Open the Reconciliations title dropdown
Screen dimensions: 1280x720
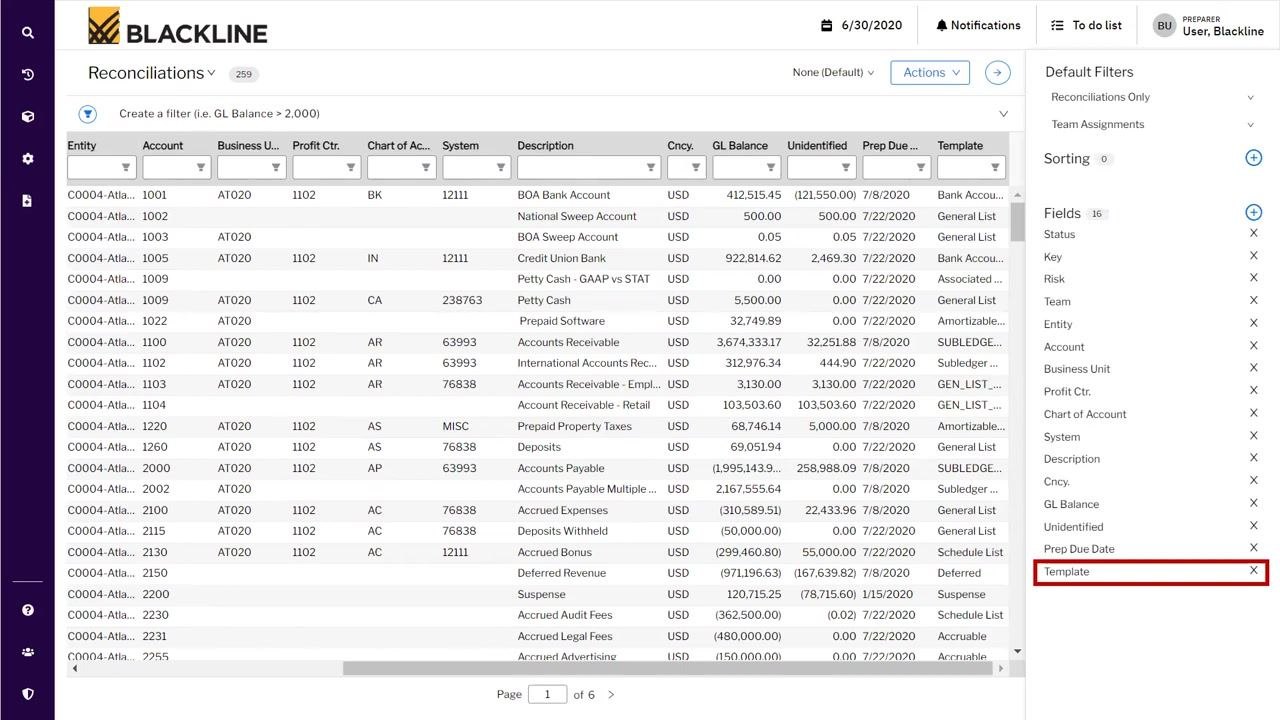point(152,73)
